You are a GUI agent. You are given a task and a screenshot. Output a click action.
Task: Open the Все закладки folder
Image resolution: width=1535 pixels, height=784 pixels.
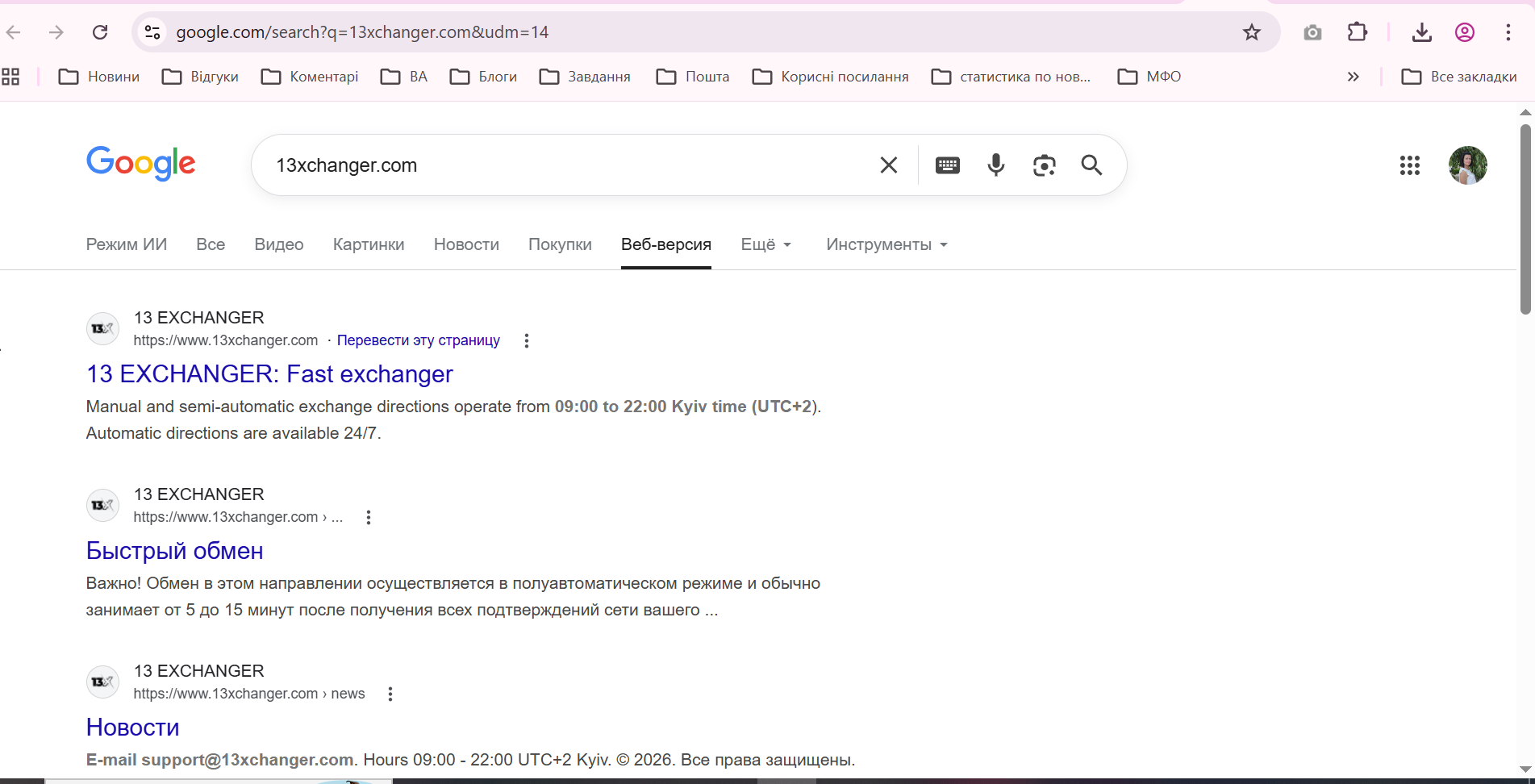coord(1459,77)
